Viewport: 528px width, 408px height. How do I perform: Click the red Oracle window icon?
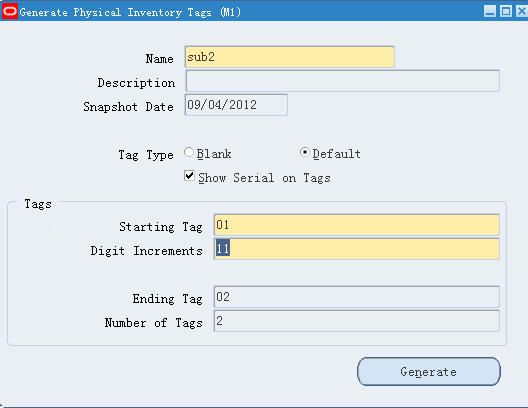tap(10, 12)
